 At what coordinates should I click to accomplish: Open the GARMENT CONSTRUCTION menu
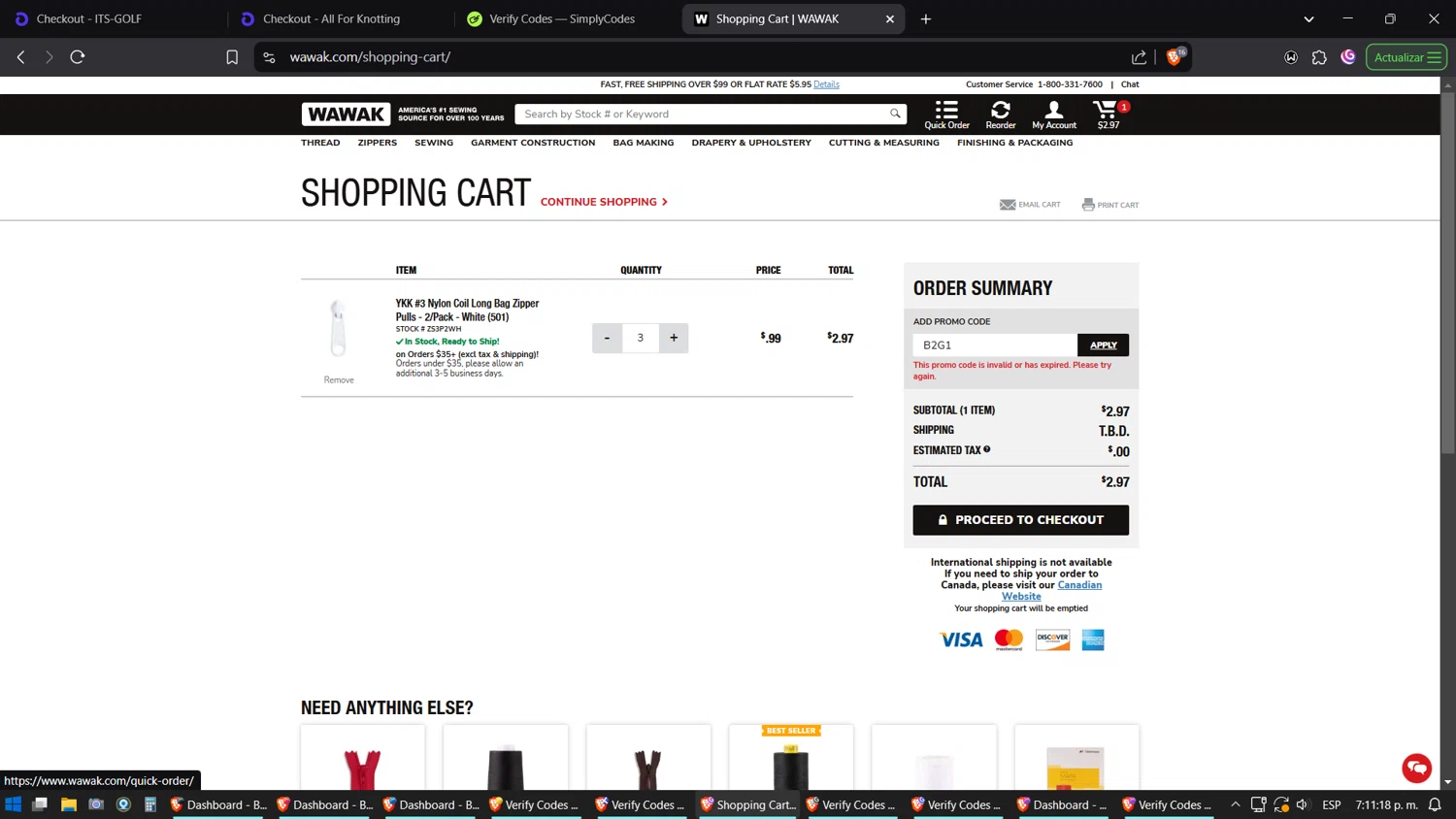(533, 143)
